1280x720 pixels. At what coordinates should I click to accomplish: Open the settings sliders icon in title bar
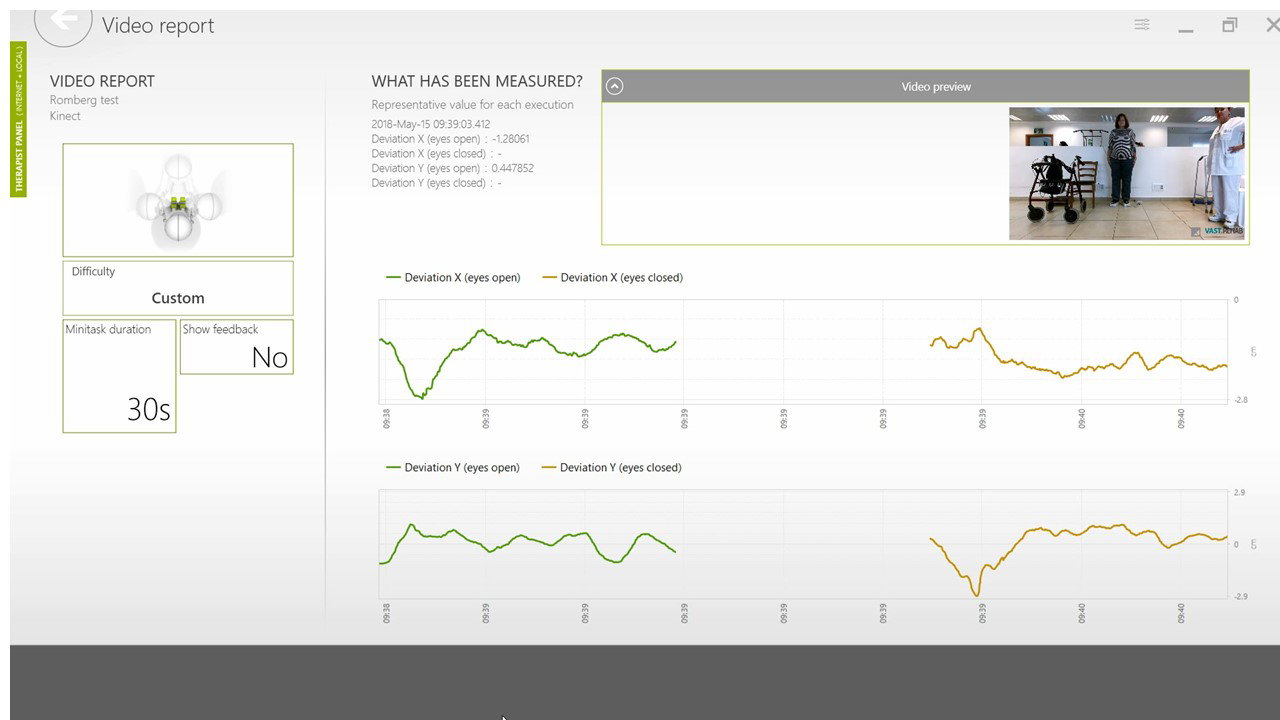click(1142, 25)
